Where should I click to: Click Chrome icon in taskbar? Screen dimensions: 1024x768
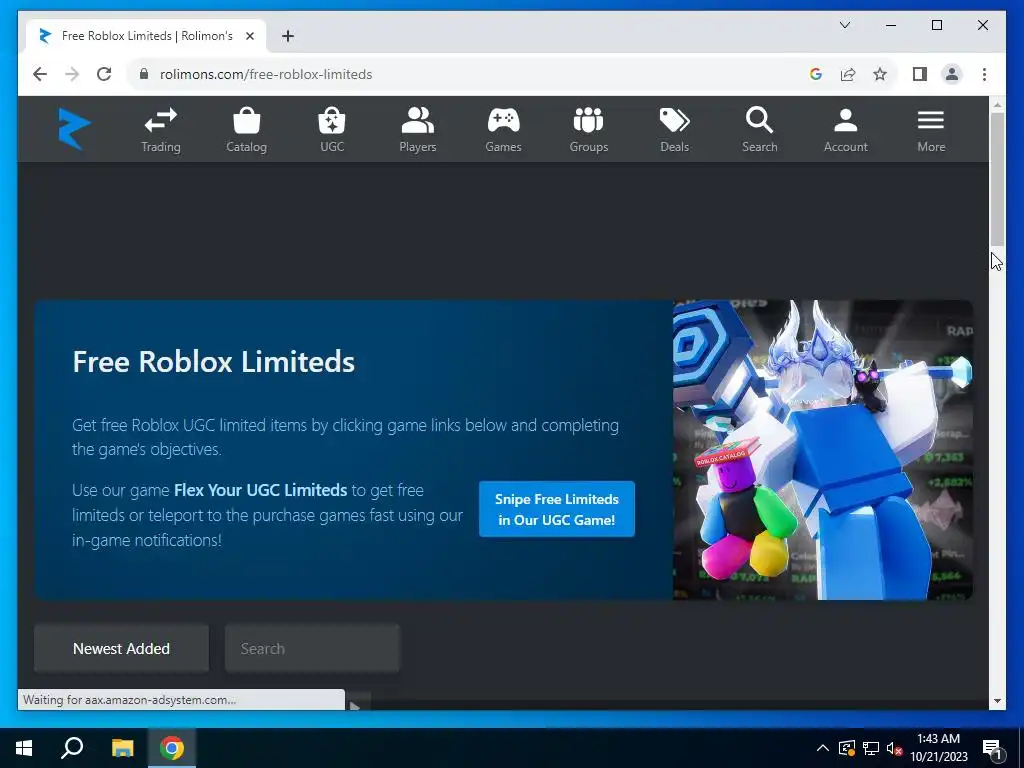click(172, 748)
